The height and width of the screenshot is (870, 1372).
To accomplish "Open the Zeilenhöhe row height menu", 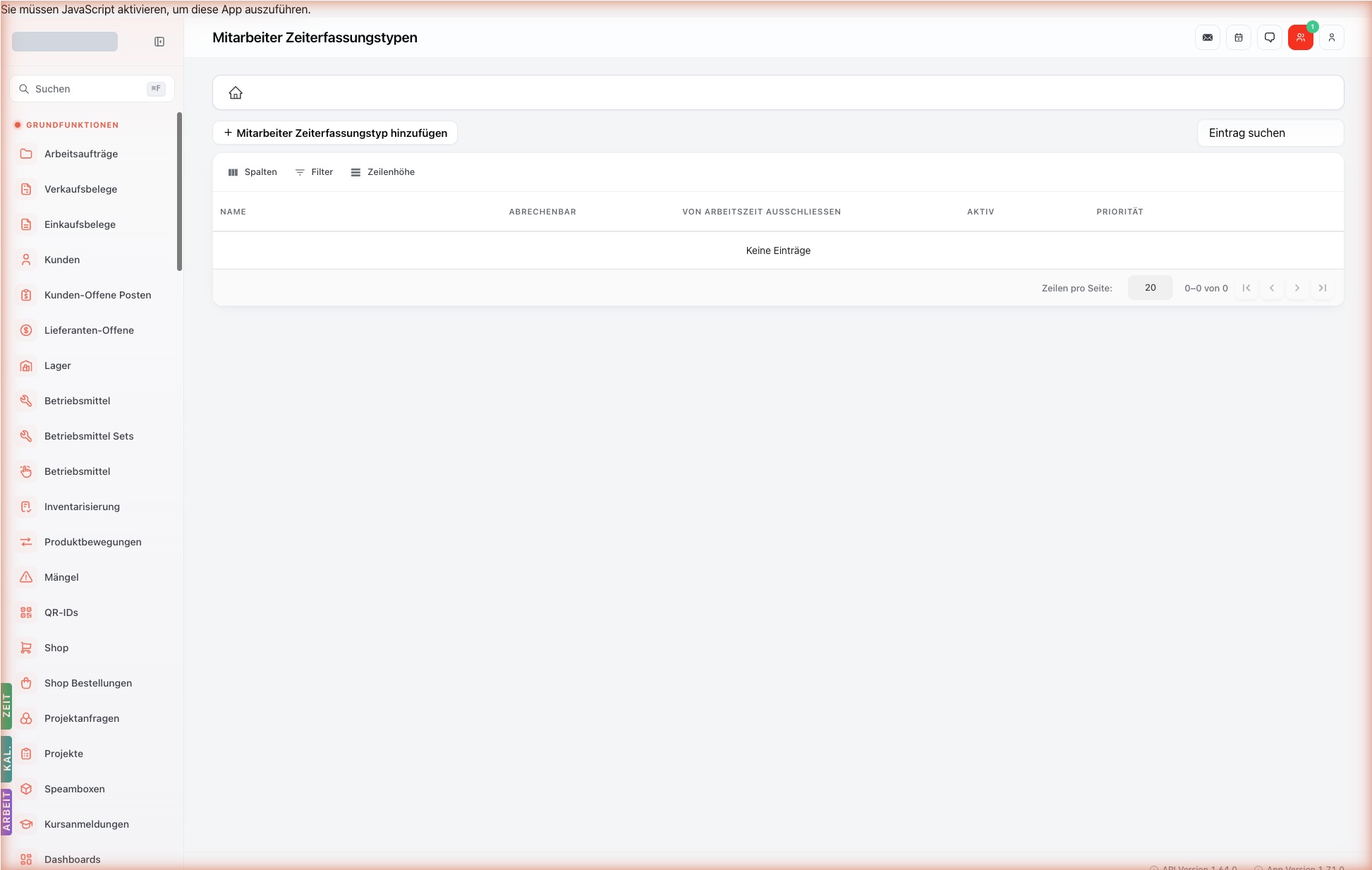I will [x=383, y=172].
